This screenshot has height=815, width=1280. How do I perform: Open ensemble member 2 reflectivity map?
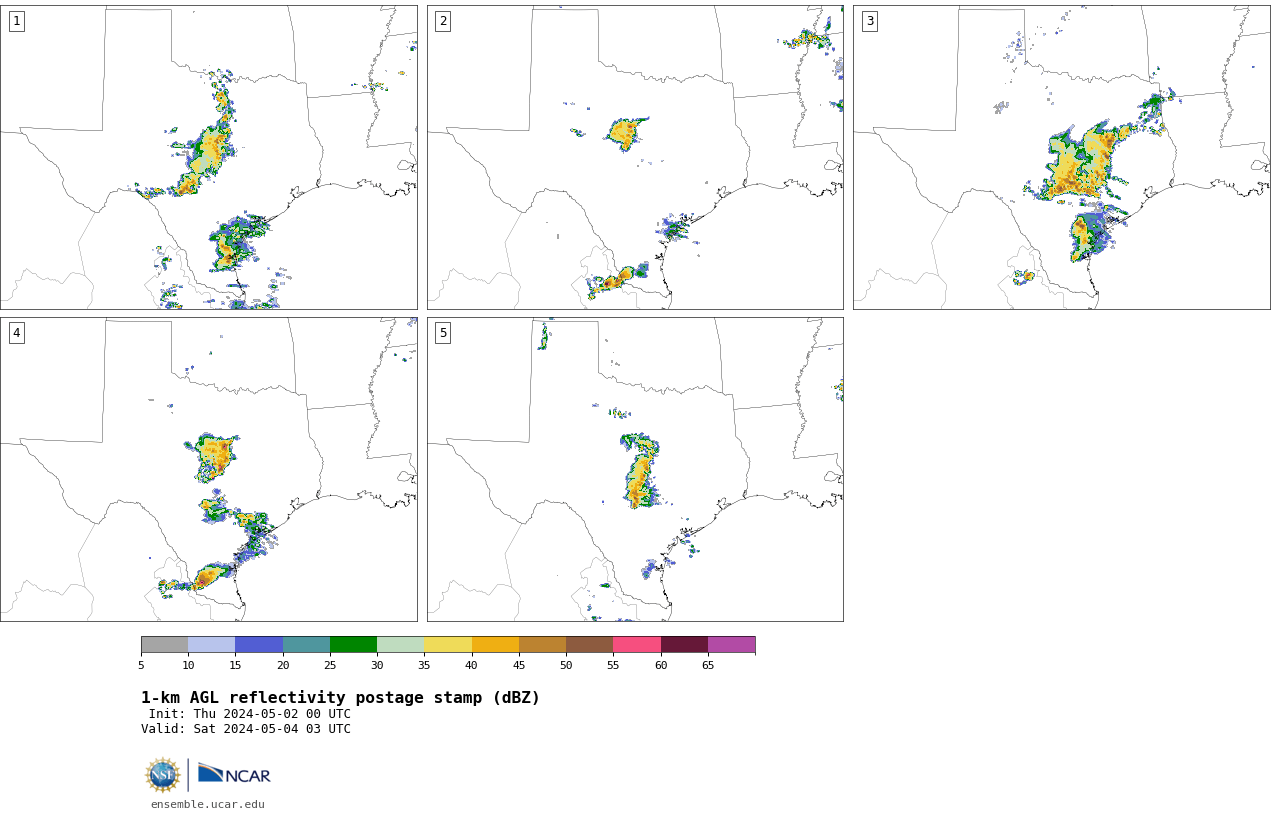pos(635,157)
